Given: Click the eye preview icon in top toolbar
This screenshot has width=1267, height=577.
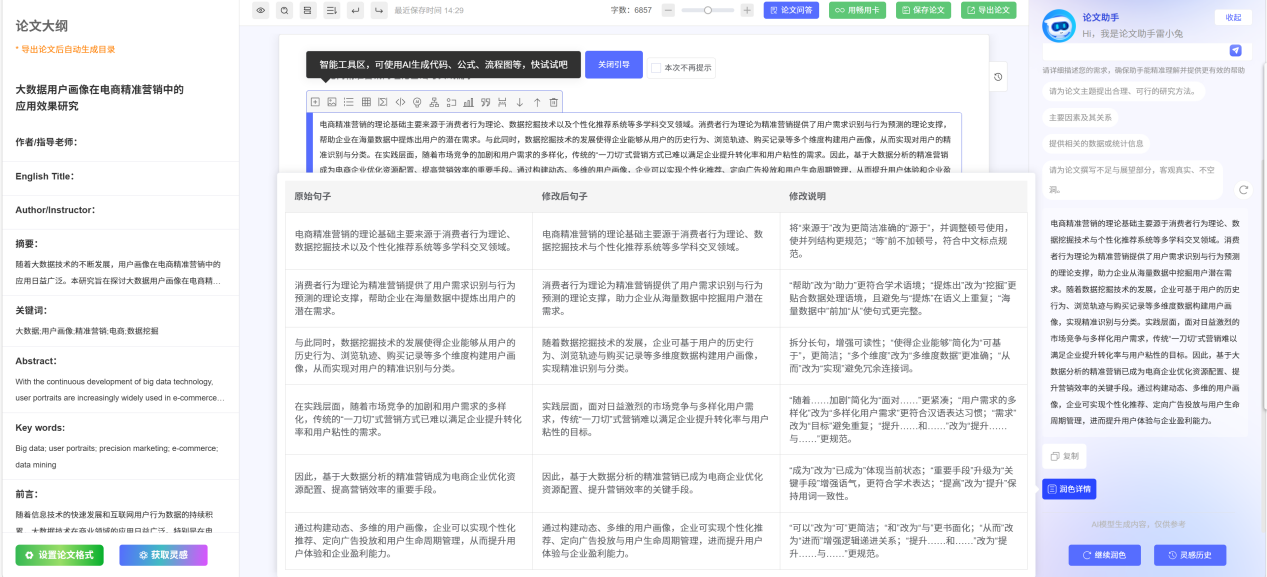Looking at the screenshot, I should coord(261,10).
